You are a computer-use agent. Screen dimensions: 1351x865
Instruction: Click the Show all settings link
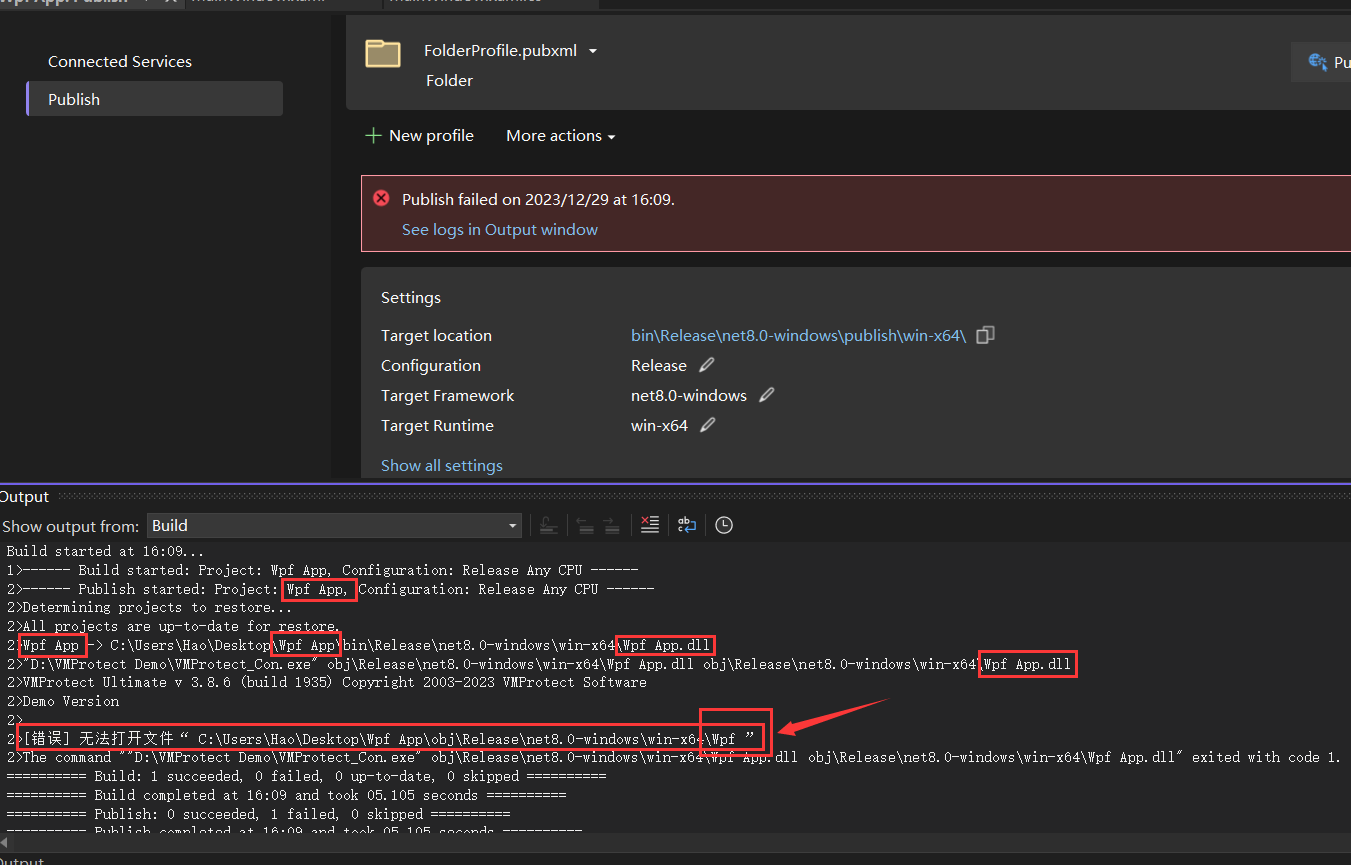(x=441, y=466)
